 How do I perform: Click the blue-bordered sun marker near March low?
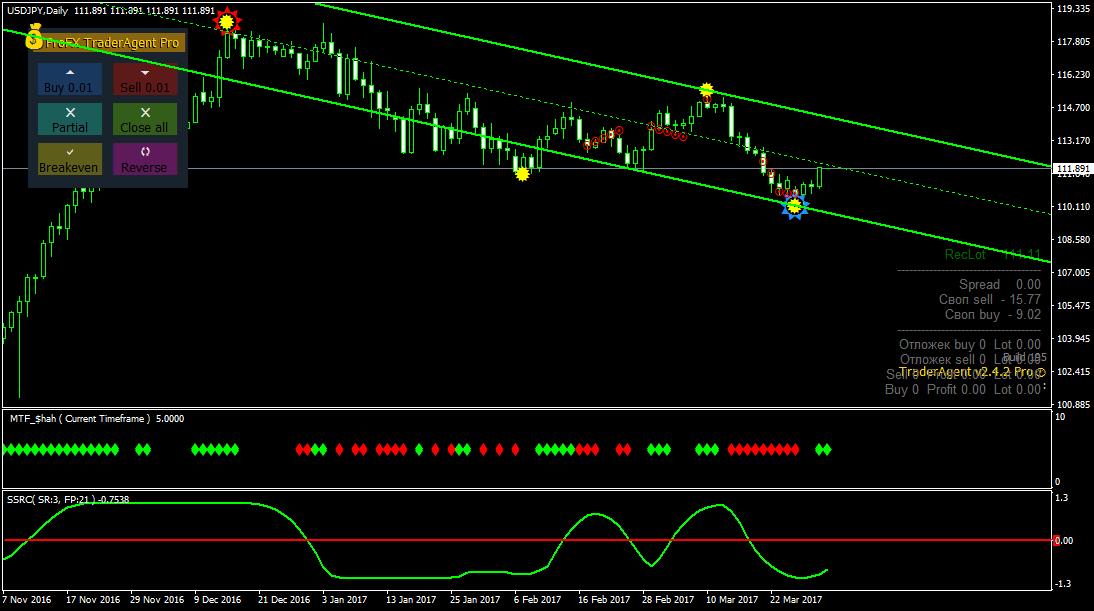pos(794,206)
